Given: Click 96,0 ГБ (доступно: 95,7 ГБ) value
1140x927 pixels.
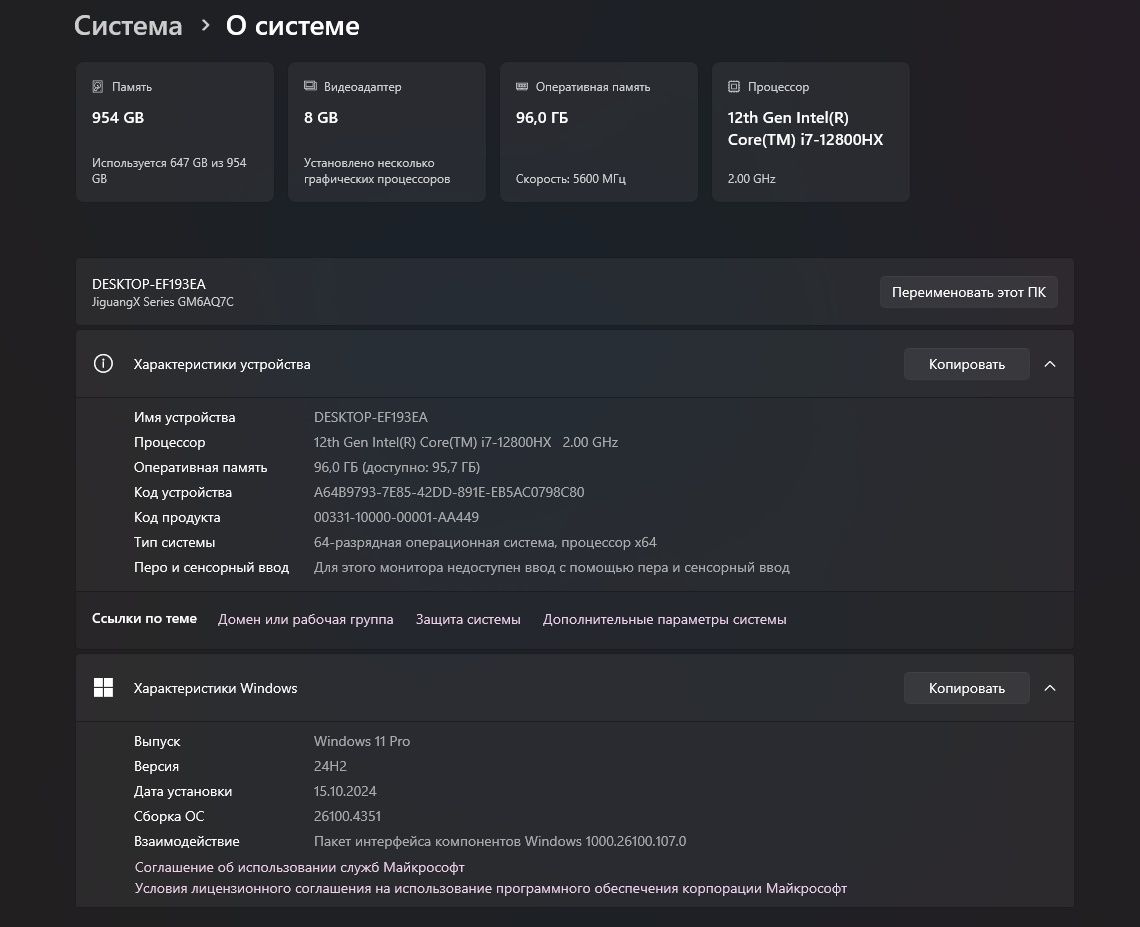Looking at the screenshot, I should pos(397,467).
